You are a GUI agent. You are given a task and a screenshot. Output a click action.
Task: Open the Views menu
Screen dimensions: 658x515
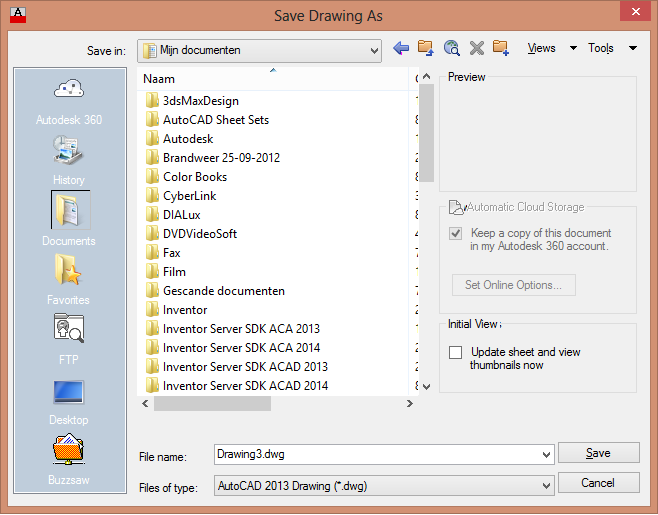[541, 48]
